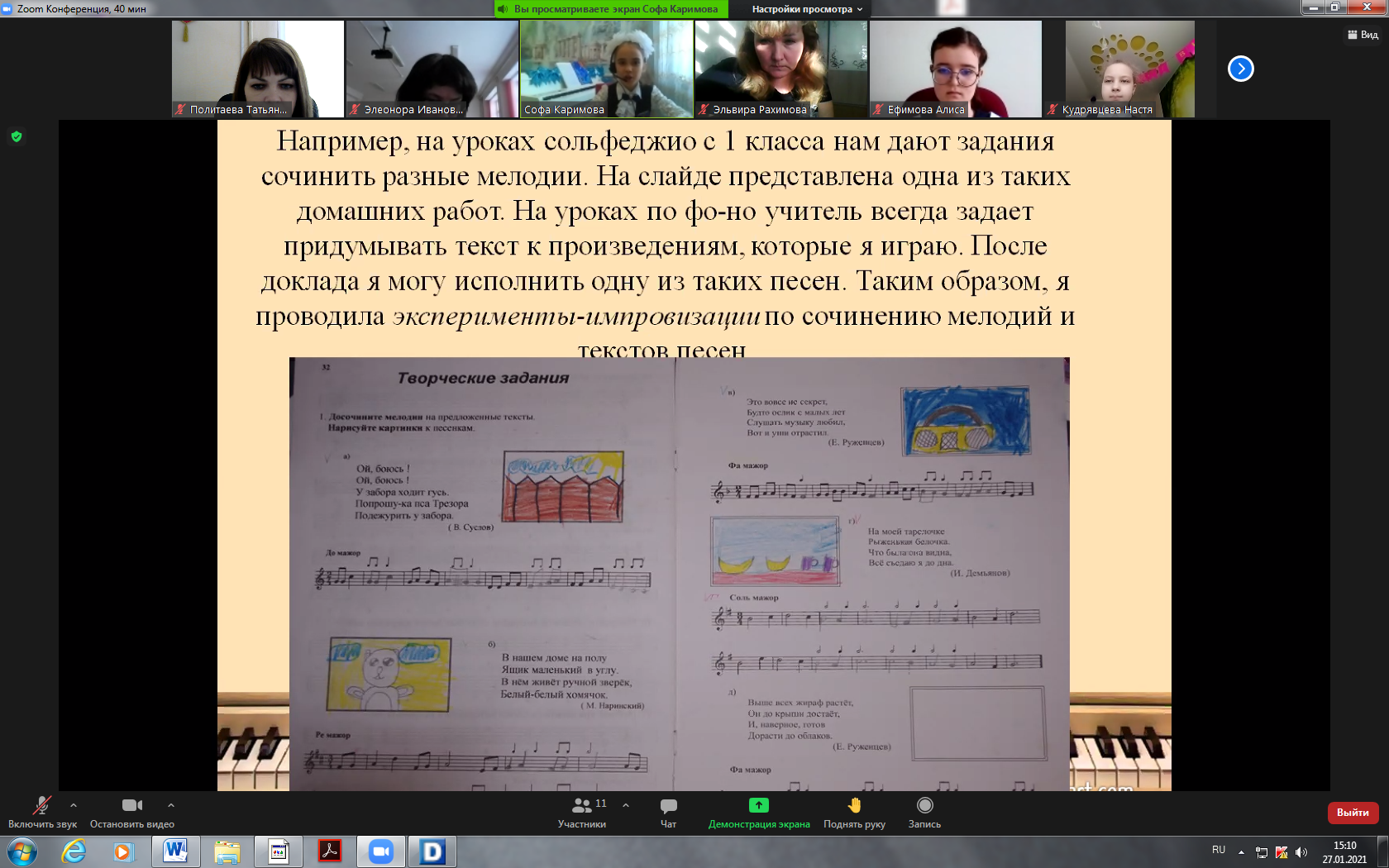Expand audio options arrow beside microphone
This screenshot has height=868, width=1389.
(74, 804)
